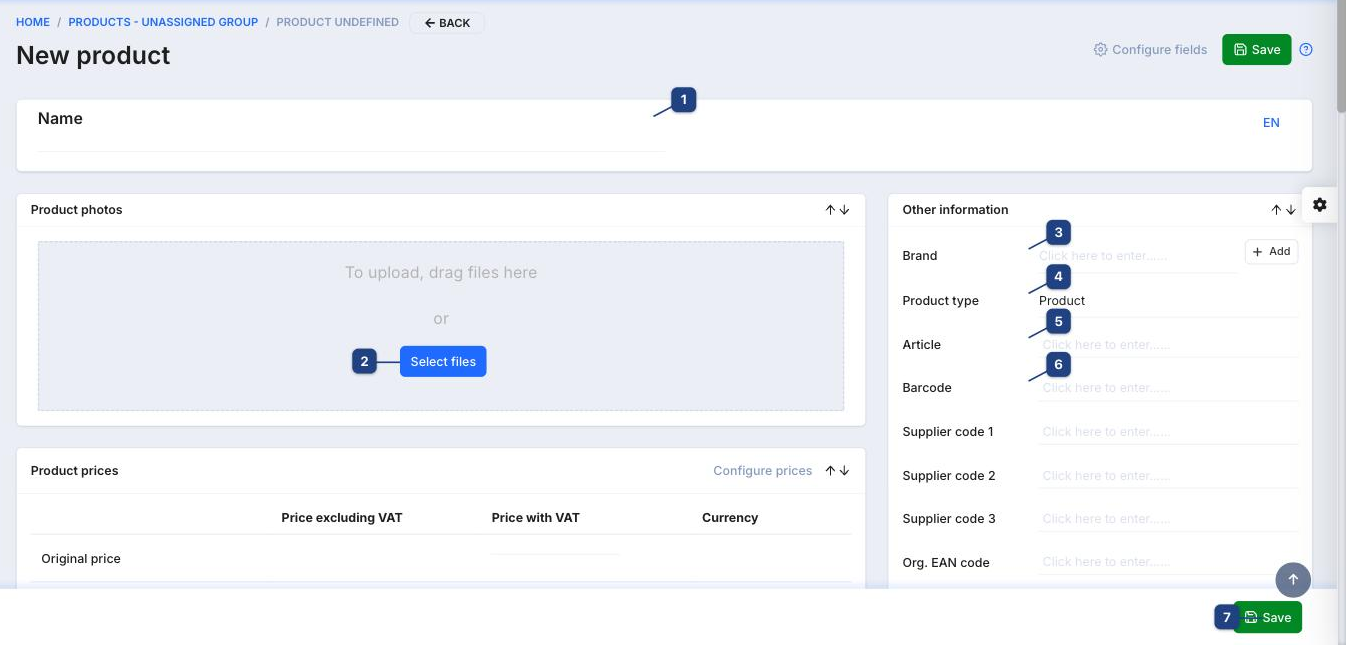Click the 'Product prices' panel title
The height and width of the screenshot is (645, 1346).
click(x=75, y=471)
